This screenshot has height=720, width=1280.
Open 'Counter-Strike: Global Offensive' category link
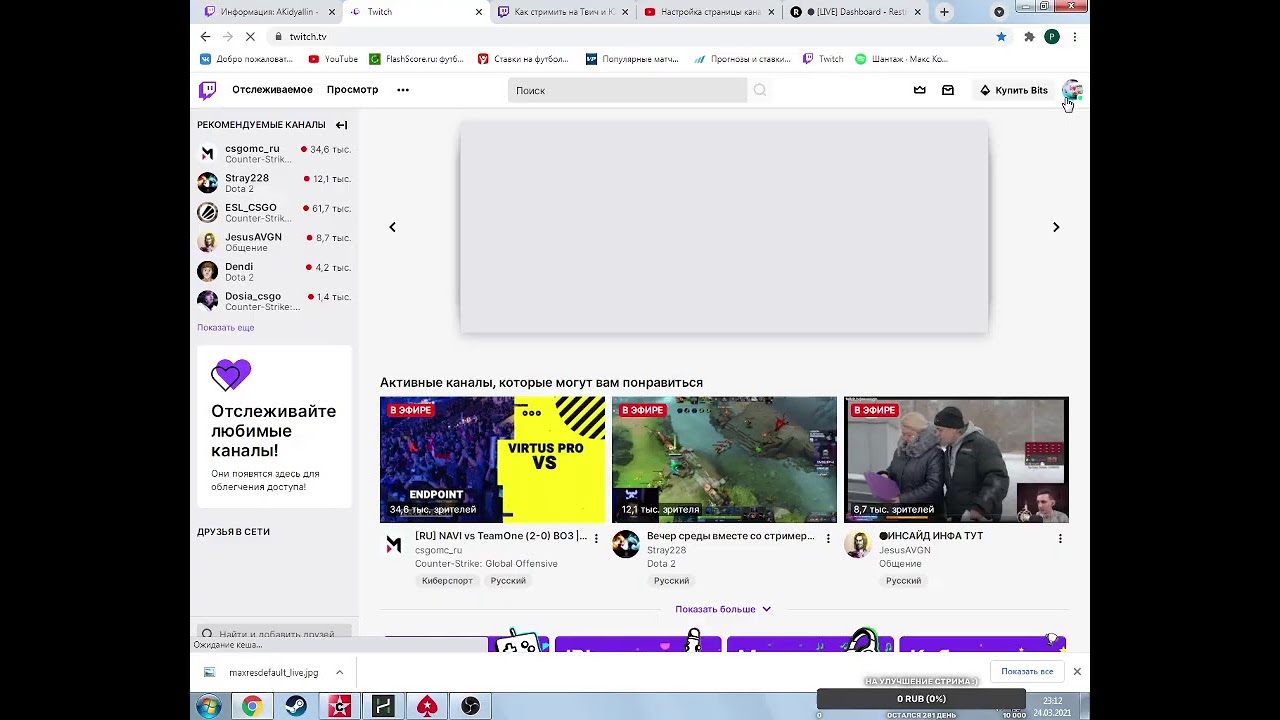(x=486, y=564)
